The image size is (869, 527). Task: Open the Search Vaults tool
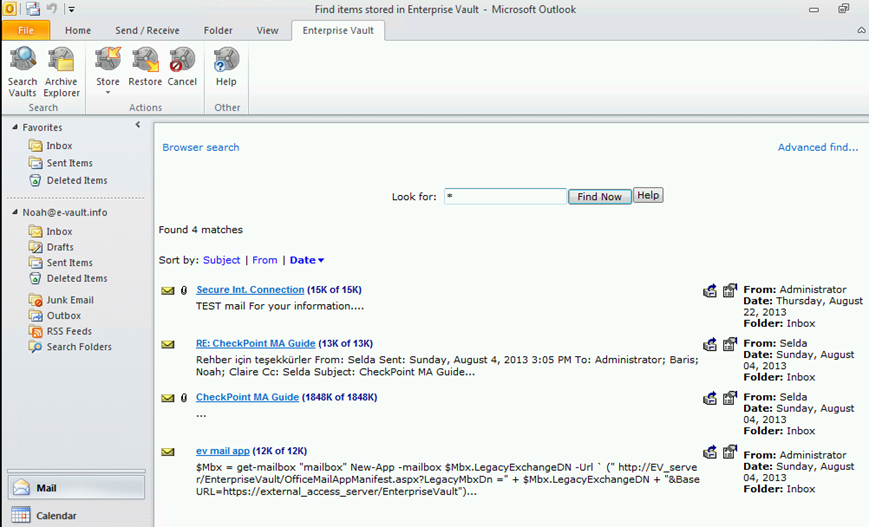[22, 72]
